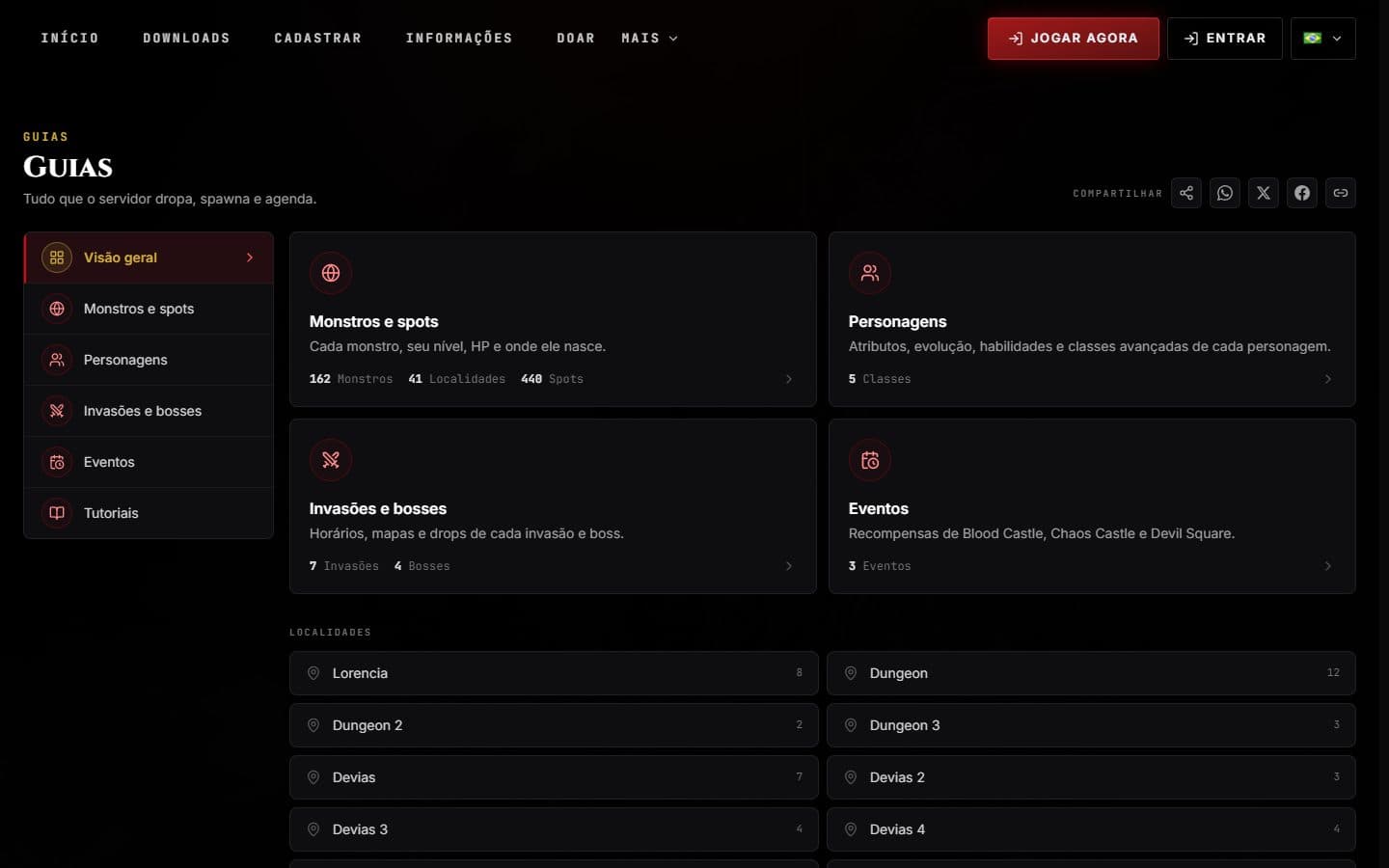The width and height of the screenshot is (1389, 868).
Task: Open the Devias 3 locality row
Action: click(x=554, y=829)
